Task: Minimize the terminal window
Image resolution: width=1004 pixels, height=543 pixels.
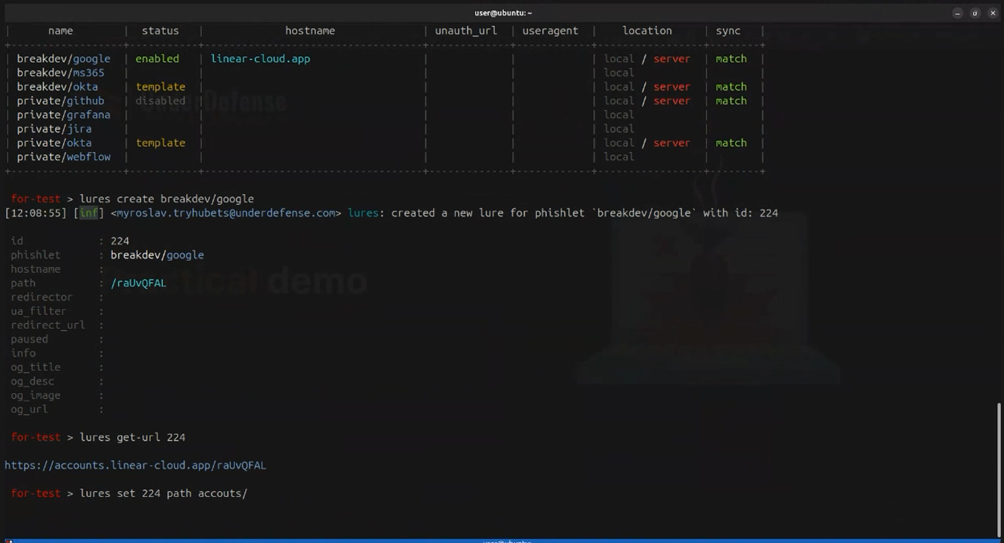Action: coord(958,13)
